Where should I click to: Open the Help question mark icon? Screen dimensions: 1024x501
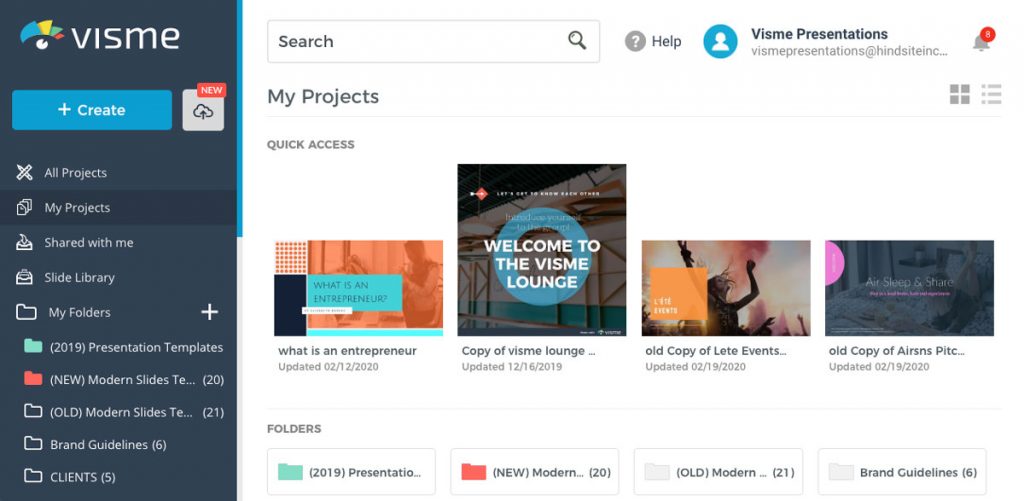tap(635, 41)
